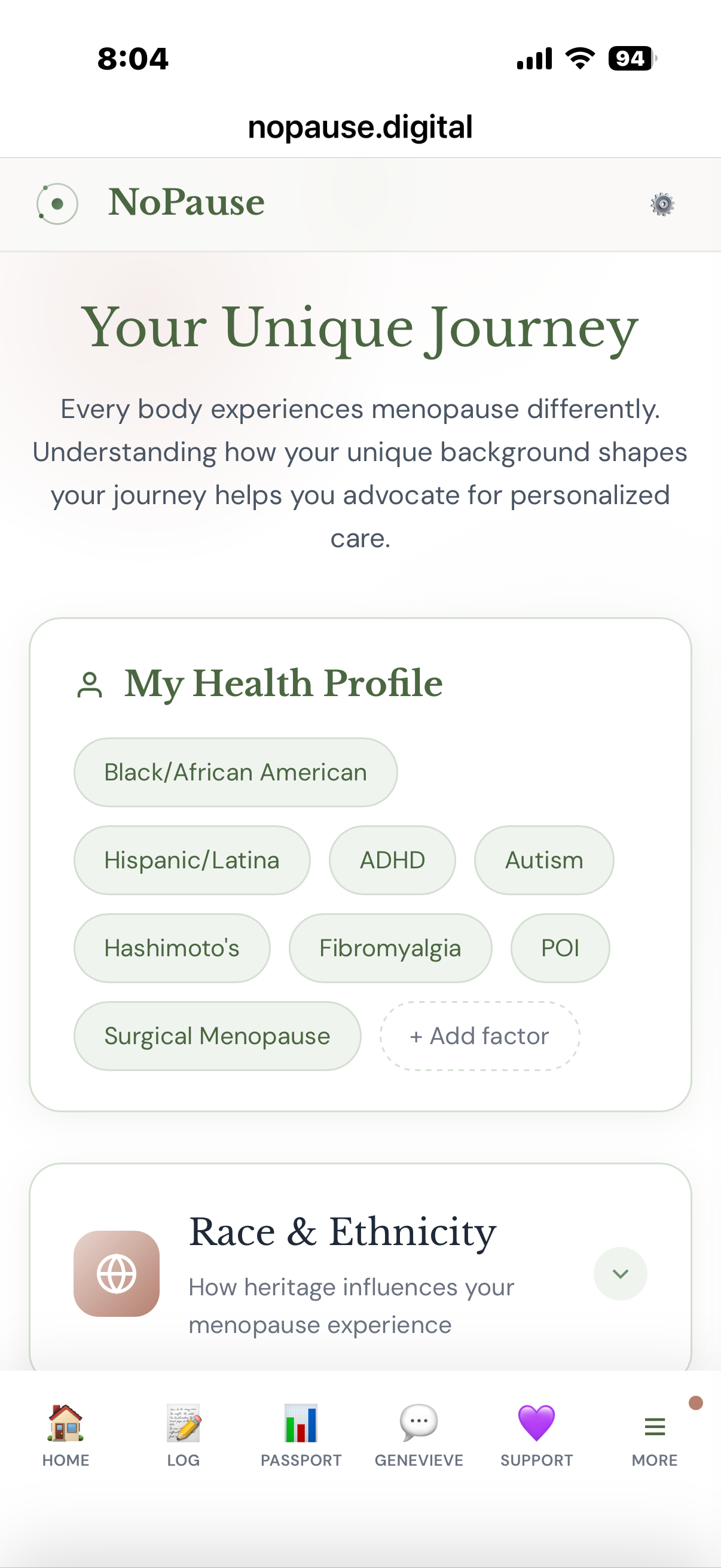Expand the Race & Ethnicity chevron

point(620,1273)
